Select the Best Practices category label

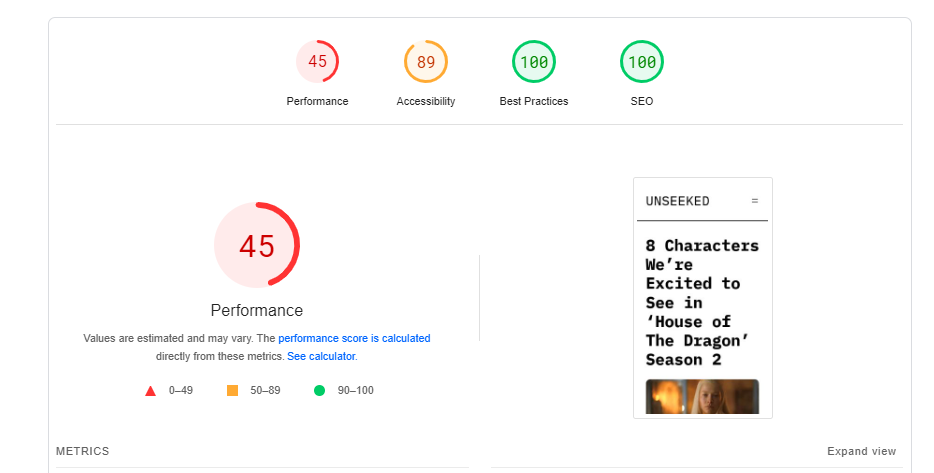tap(534, 101)
